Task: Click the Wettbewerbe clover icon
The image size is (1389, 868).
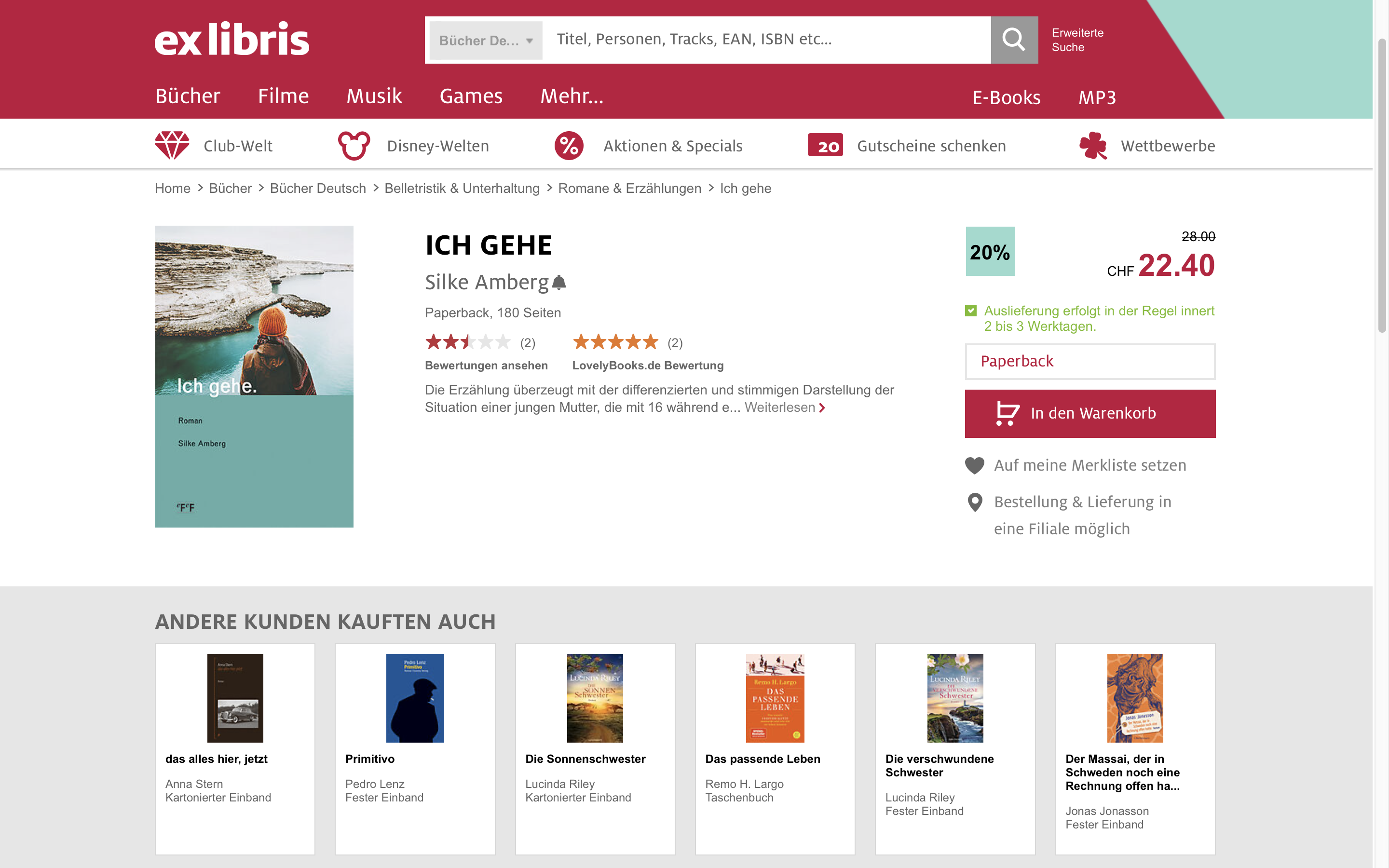Action: click(1093, 145)
